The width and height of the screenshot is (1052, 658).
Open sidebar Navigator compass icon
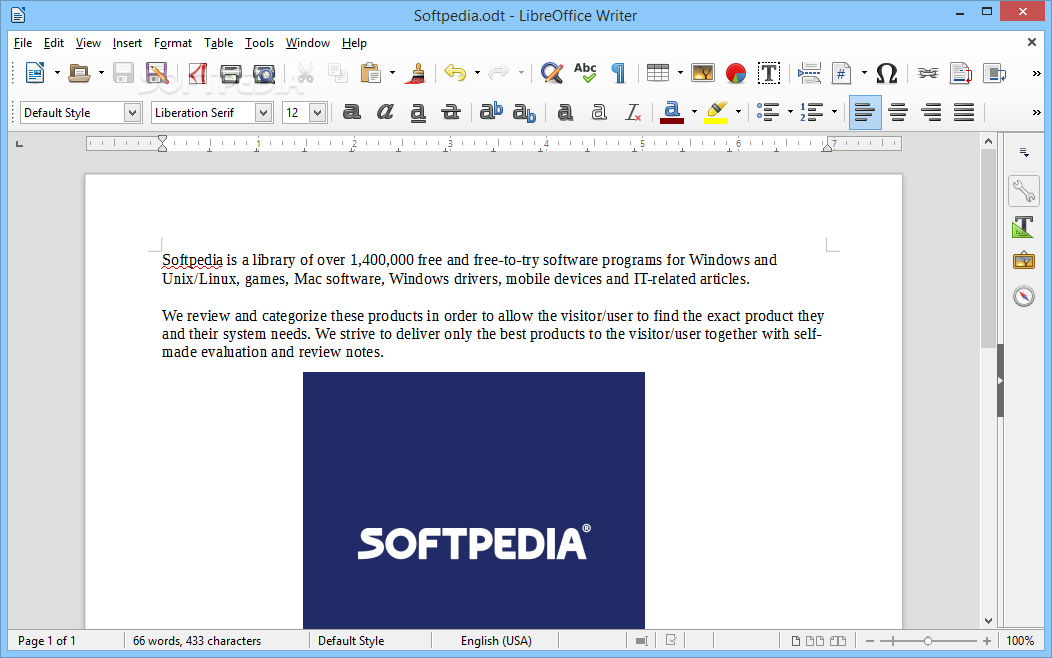click(x=1024, y=296)
